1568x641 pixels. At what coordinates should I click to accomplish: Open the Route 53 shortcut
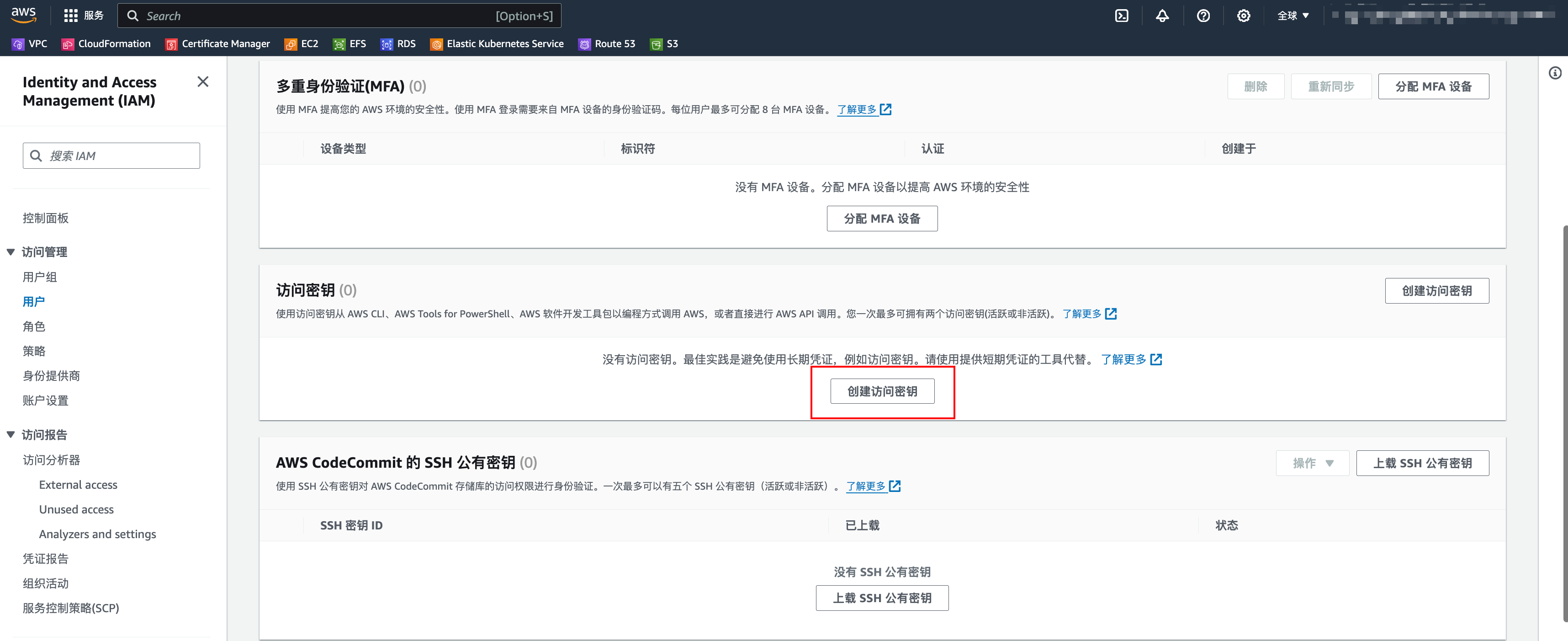[606, 44]
